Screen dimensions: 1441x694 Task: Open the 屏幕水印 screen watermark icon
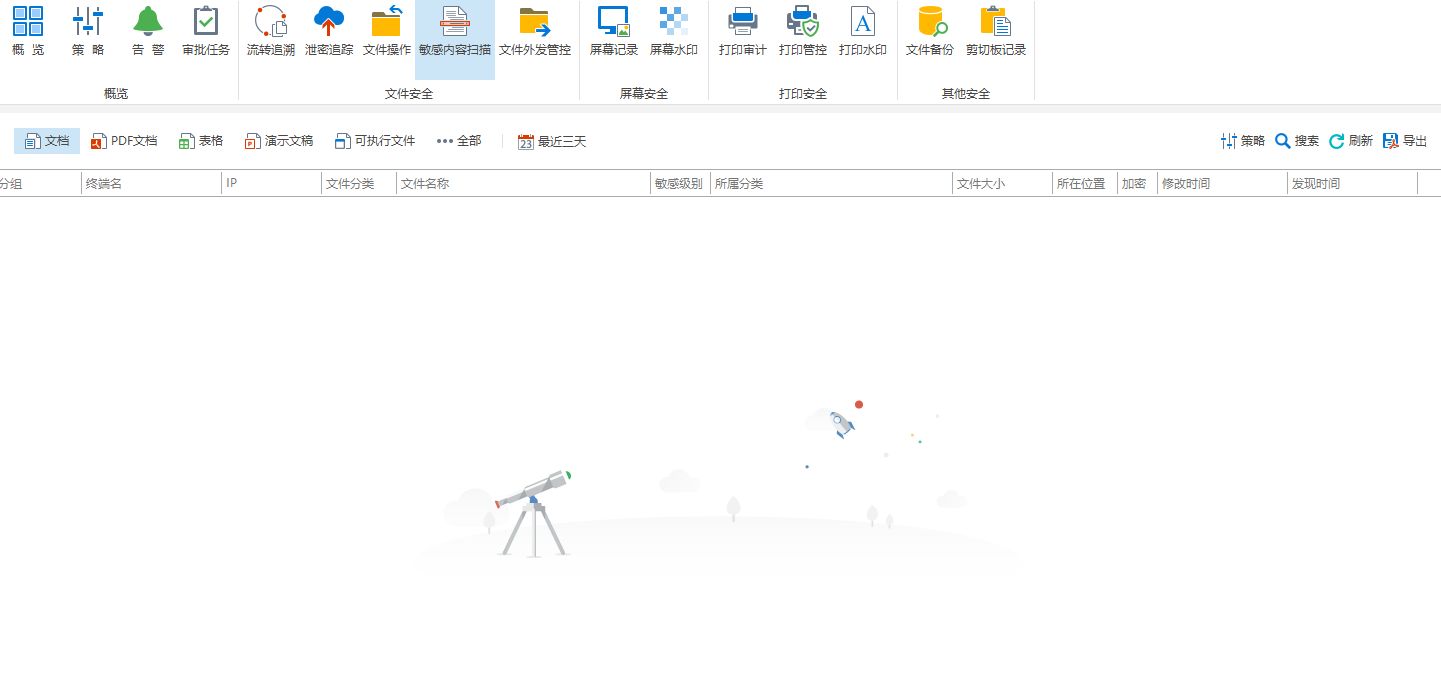click(674, 30)
